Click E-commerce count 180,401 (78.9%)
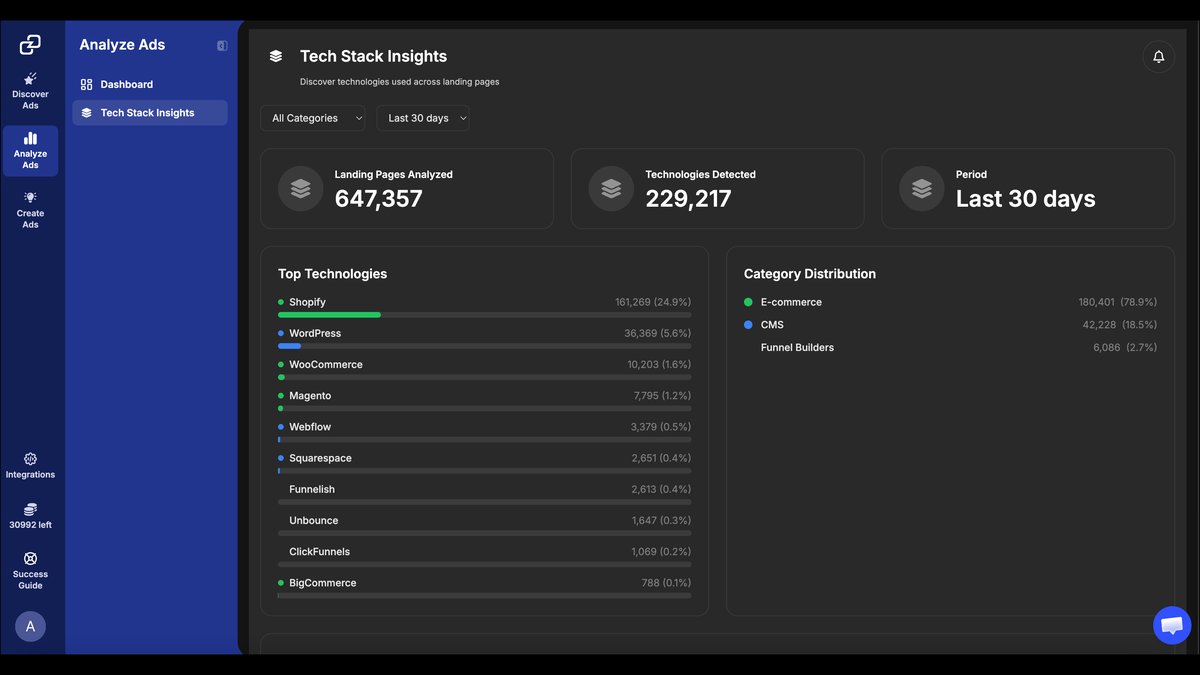This screenshot has height=675, width=1200. (1118, 302)
